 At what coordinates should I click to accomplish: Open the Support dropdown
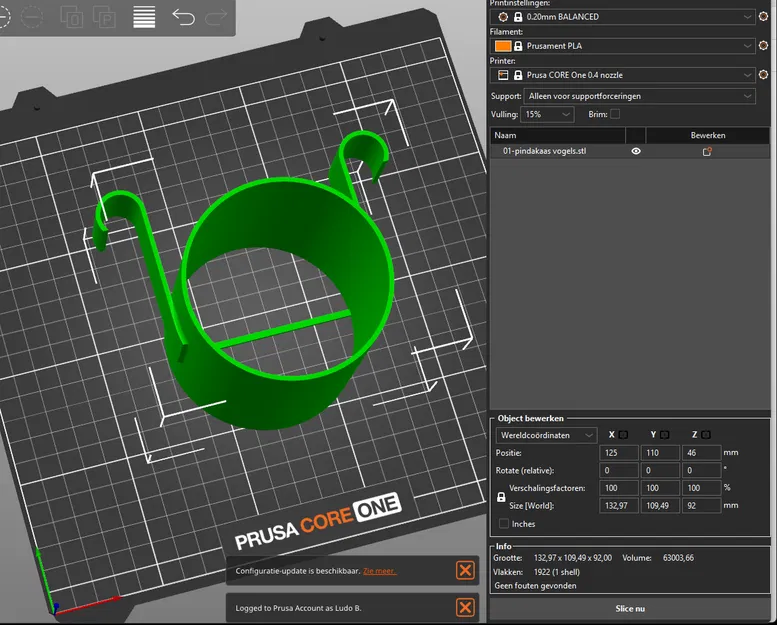click(639, 96)
